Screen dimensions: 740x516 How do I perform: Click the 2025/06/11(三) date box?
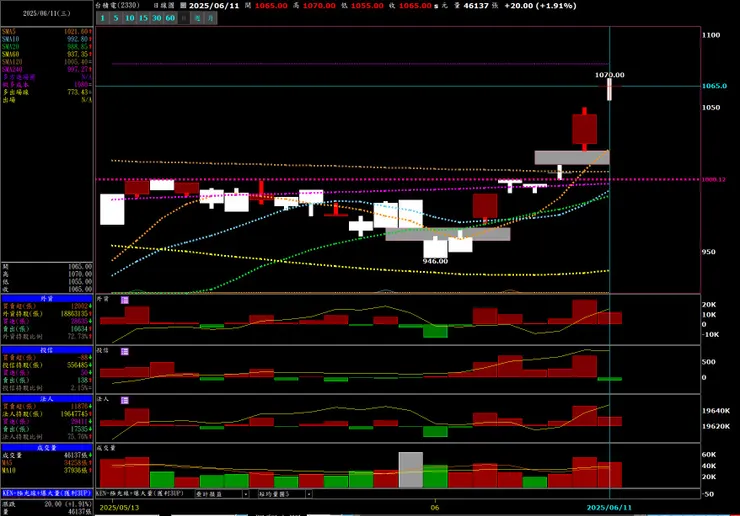47,13
